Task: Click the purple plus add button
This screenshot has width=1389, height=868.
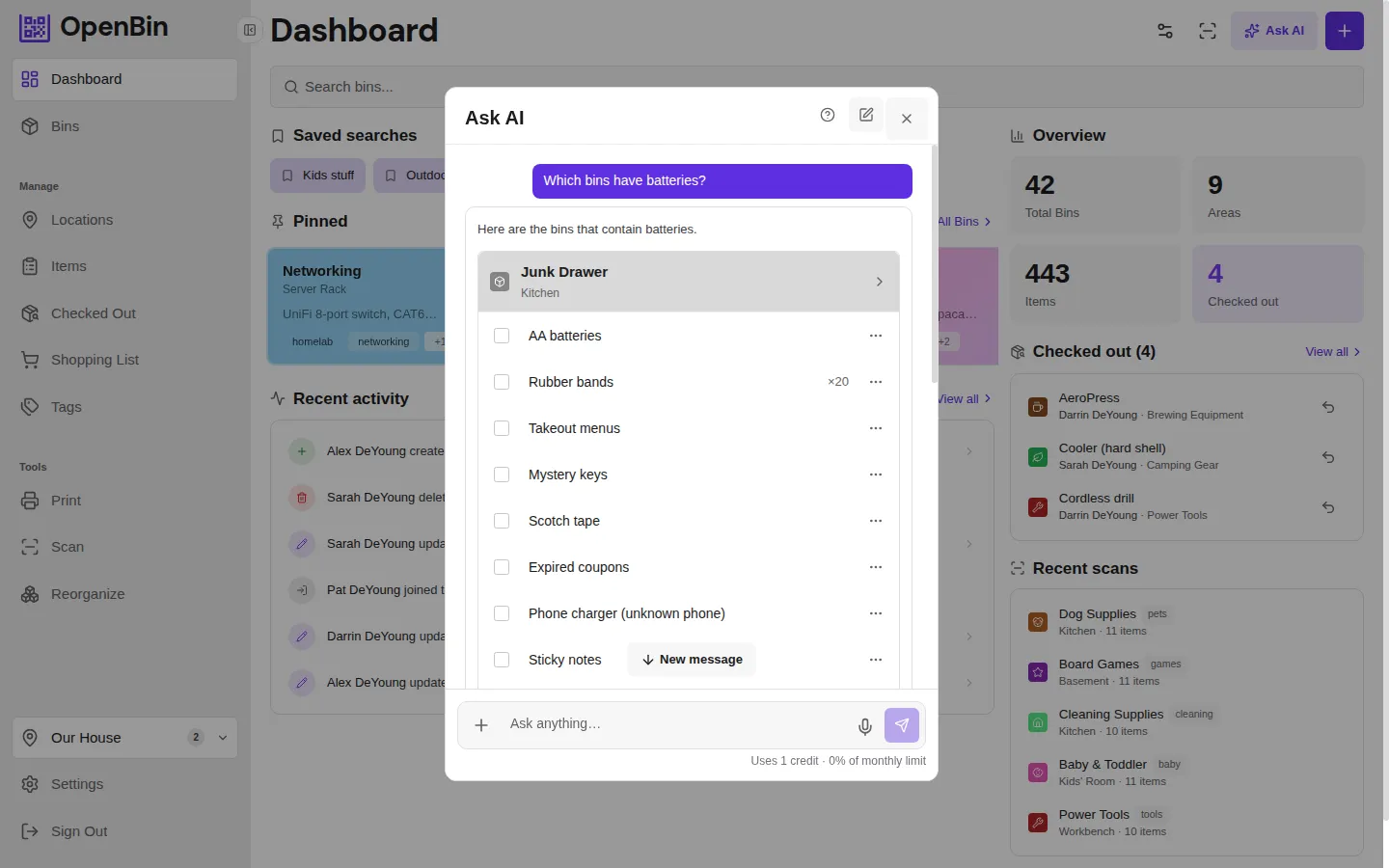Action: pyautogui.click(x=1345, y=31)
